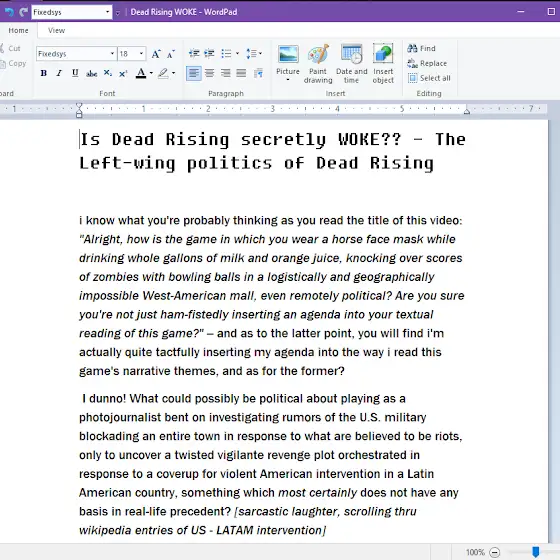This screenshot has height=560, width=560.
Task: Switch to the View ribbon tab
Action: [56, 31]
